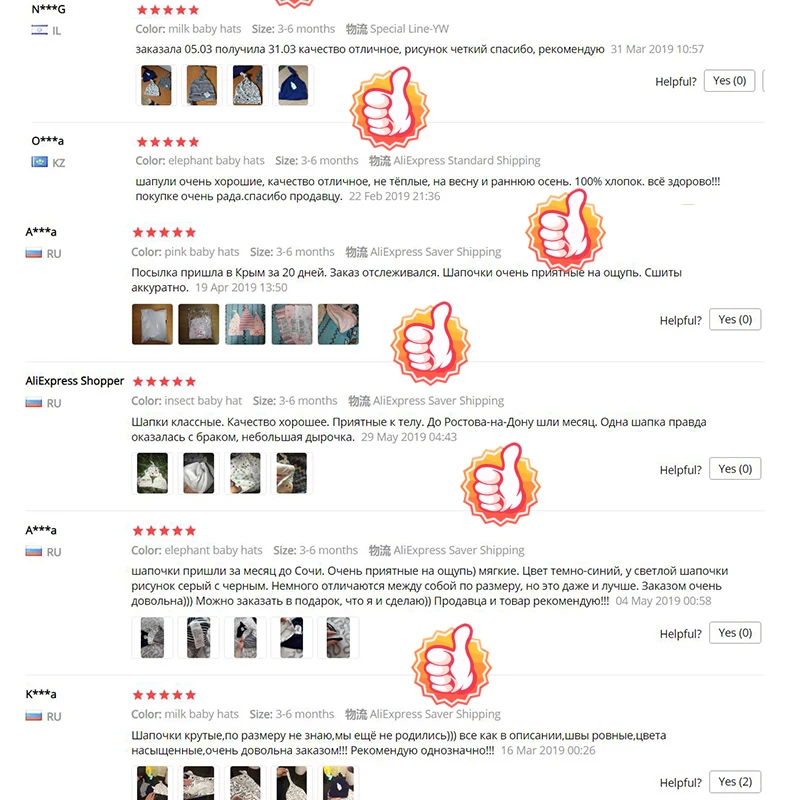
Task: Click Yes (0) on the pink baby hats review
Action: (x=735, y=319)
